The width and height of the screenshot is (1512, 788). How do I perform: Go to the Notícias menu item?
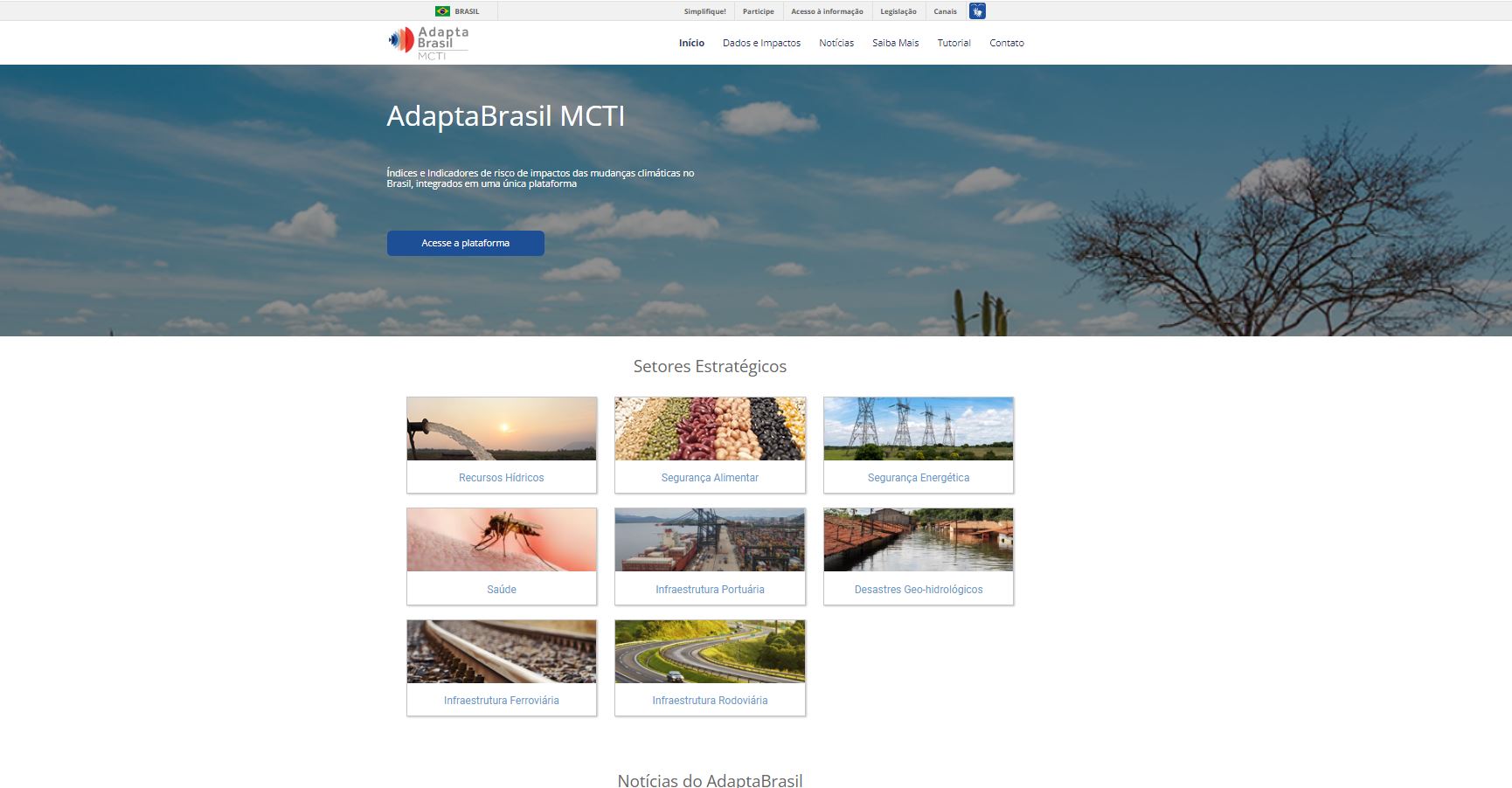[x=836, y=43]
